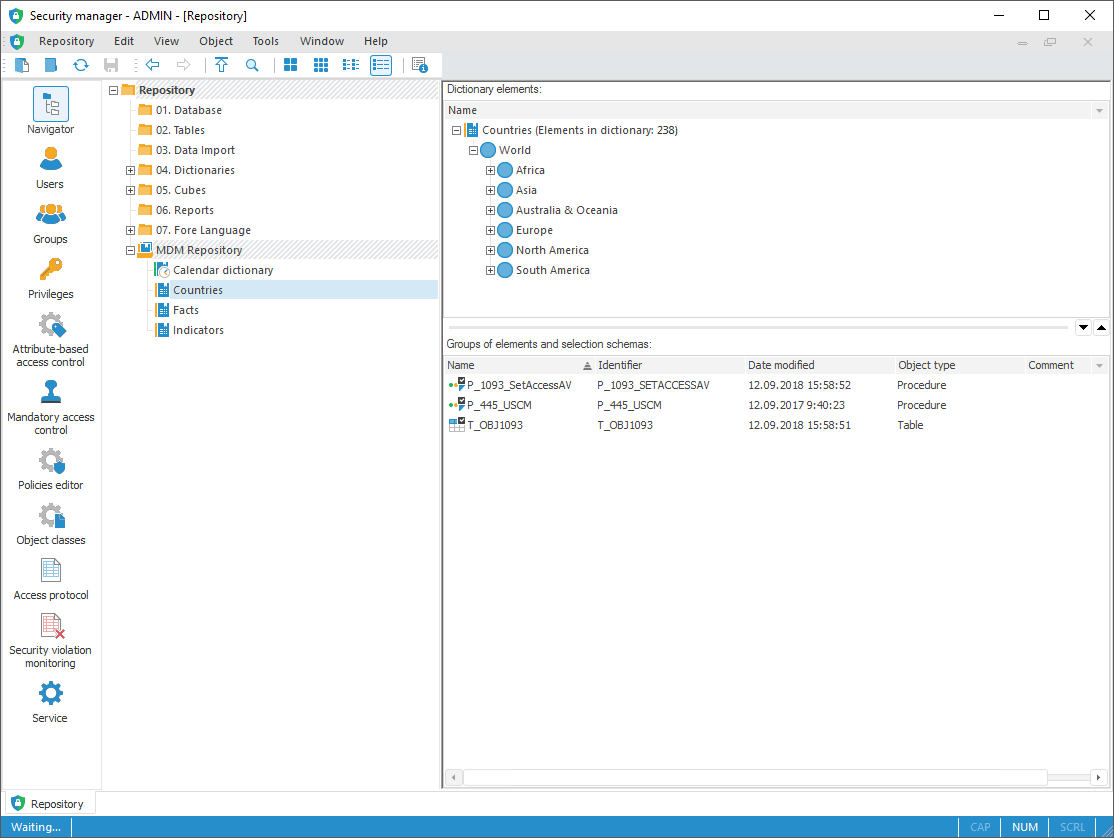Click the horizontal scrollbar right arrow
The image size is (1114, 838).
1099,778
